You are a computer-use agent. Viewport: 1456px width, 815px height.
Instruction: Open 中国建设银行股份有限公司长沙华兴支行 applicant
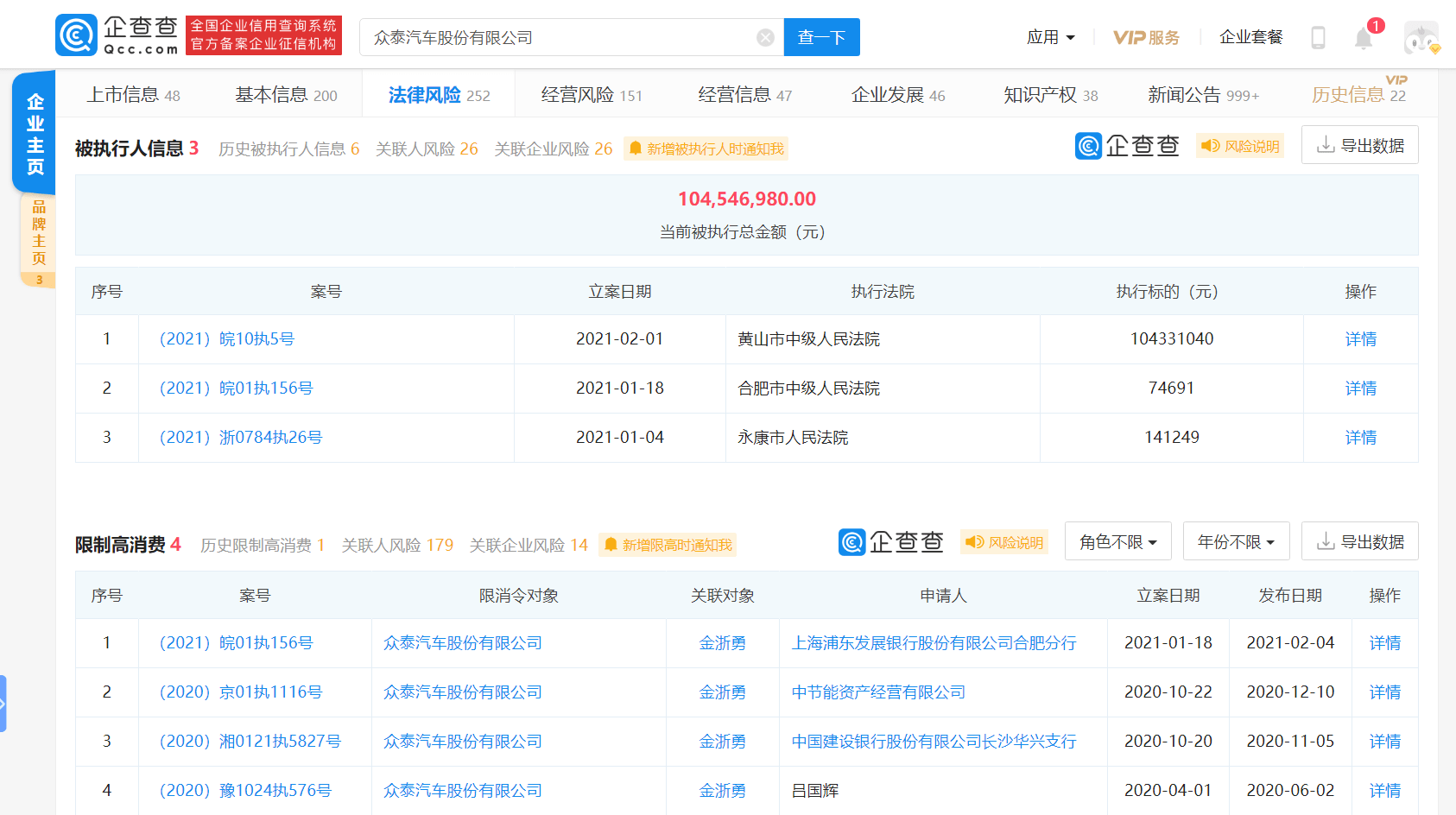click(x=934, y=742)
